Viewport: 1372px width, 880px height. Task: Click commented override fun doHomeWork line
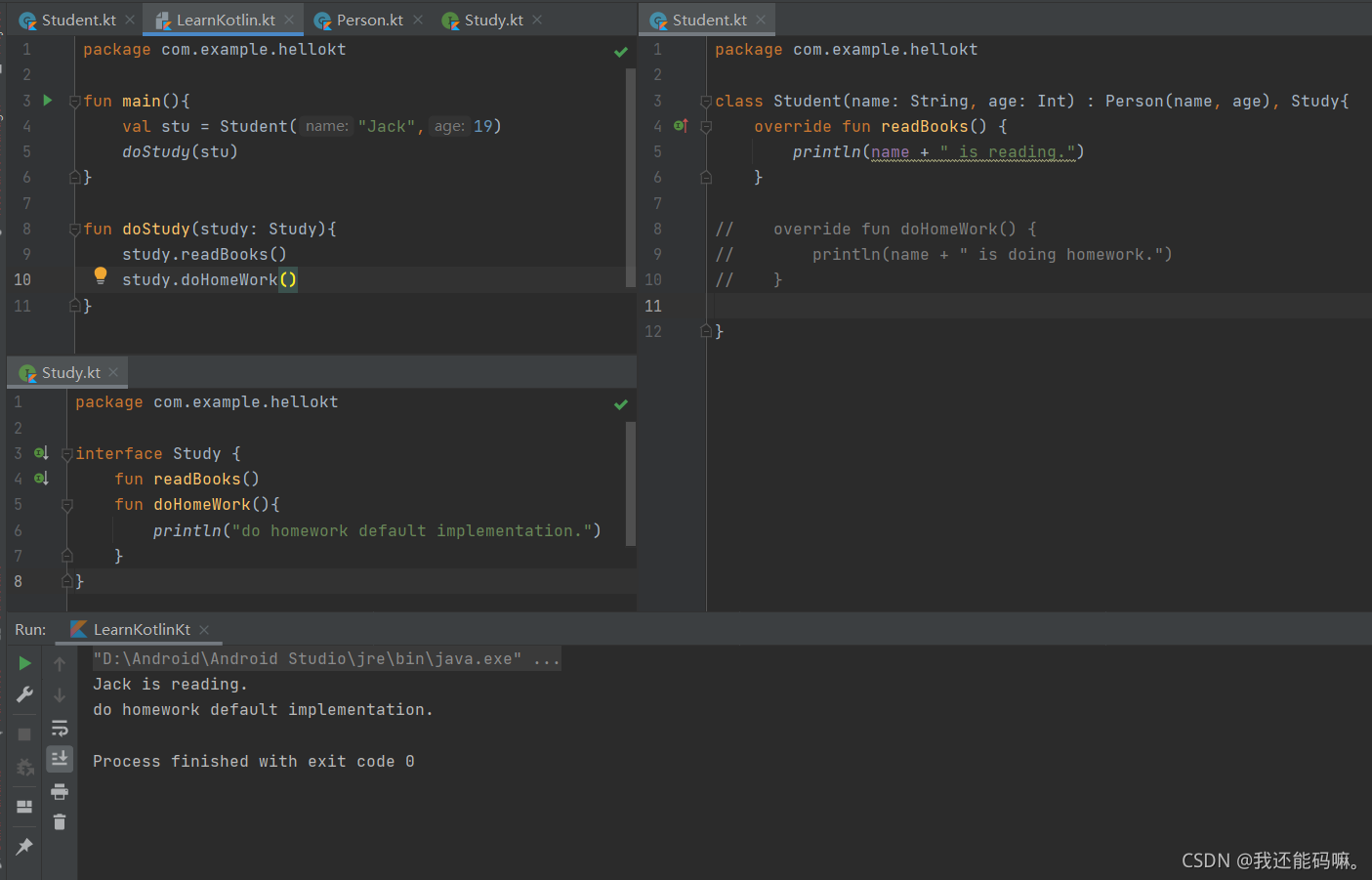tap(875, 229)
